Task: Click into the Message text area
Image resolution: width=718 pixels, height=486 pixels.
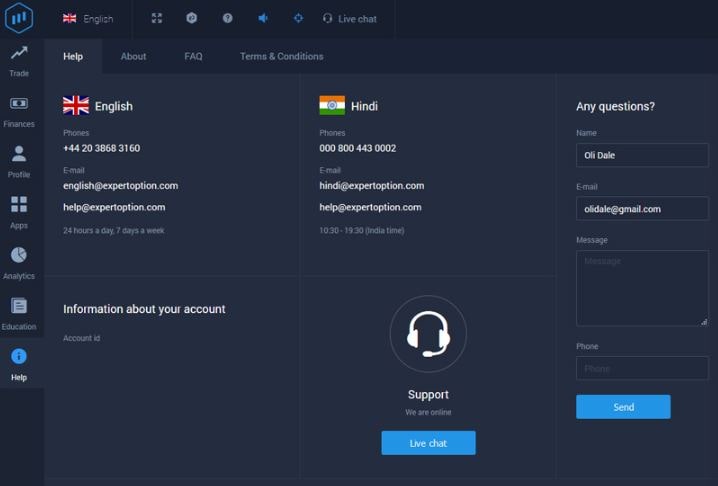Action: (642, 288)
